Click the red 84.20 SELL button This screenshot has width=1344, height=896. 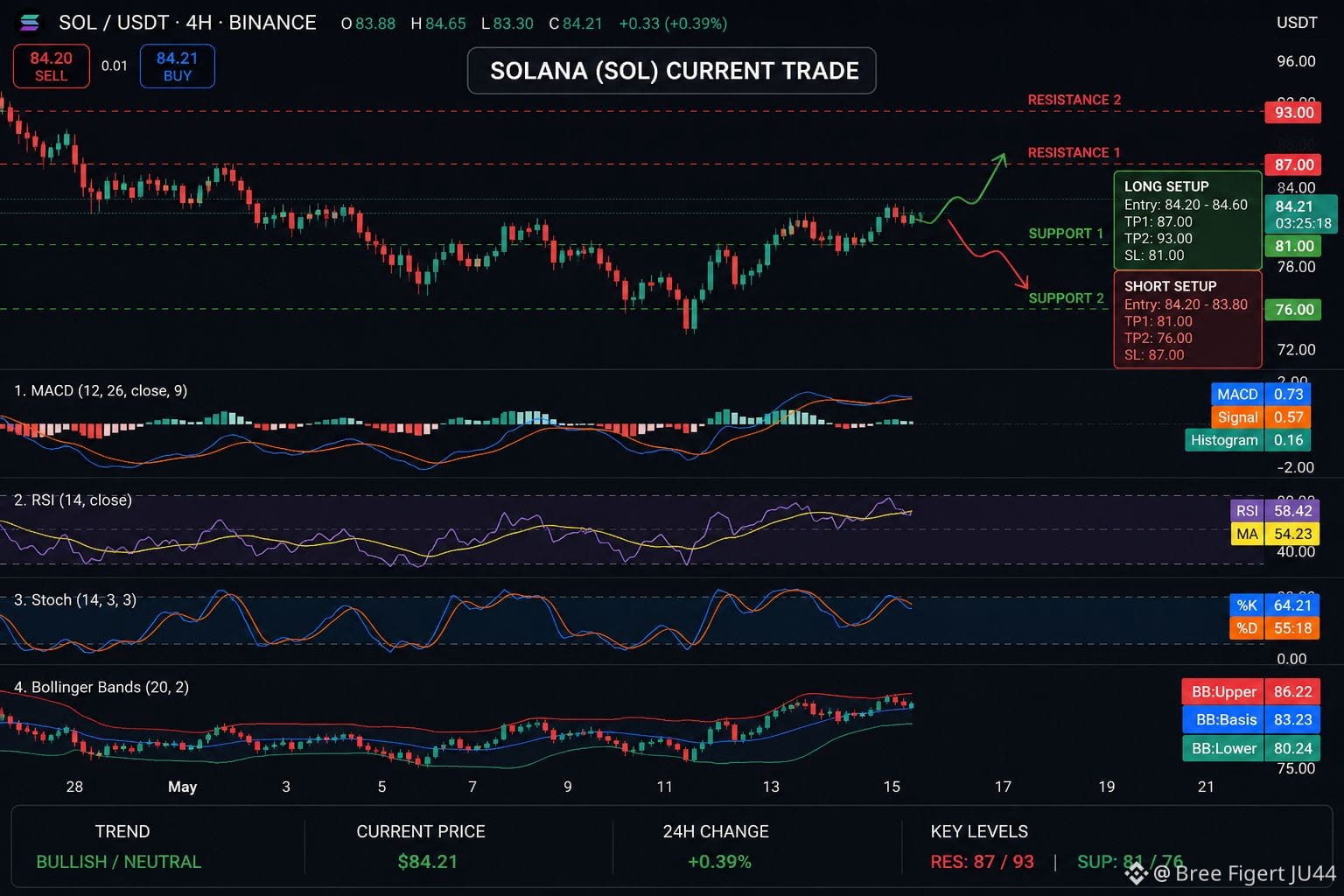(x=51, y=66)
